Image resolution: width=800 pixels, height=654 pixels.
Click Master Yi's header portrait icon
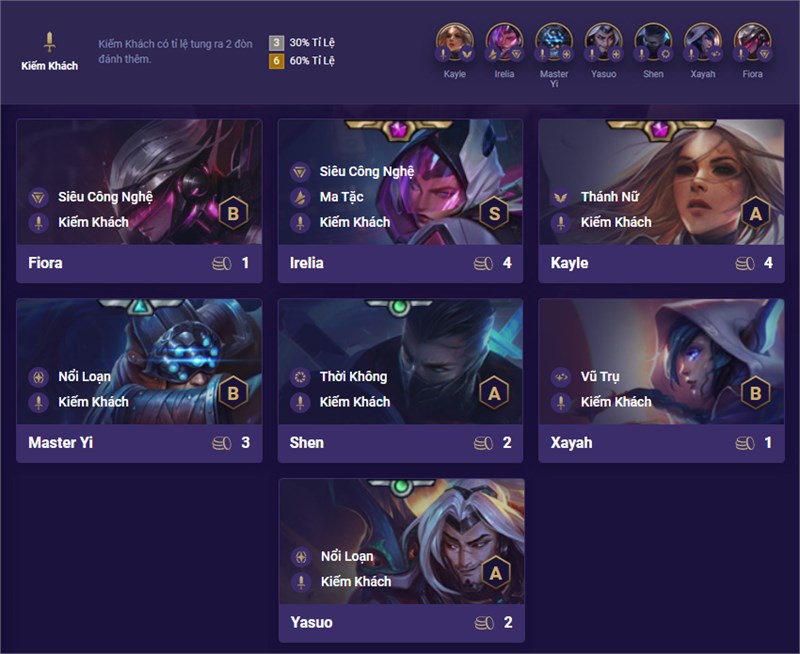554,42
